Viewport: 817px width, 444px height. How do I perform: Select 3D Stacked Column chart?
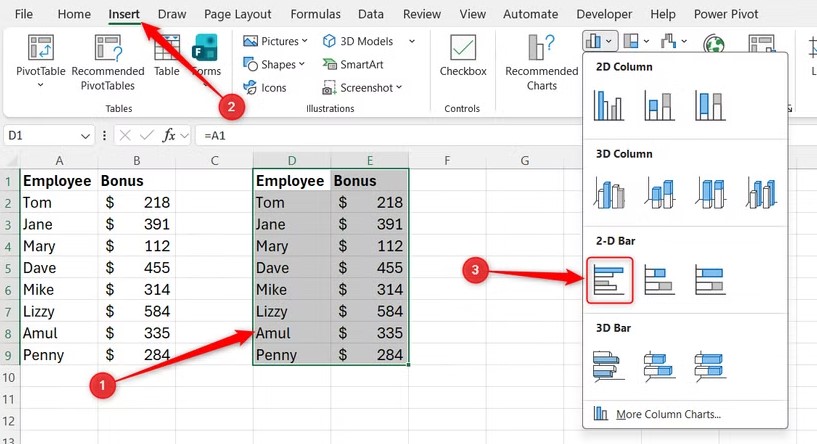pos(659,193)
